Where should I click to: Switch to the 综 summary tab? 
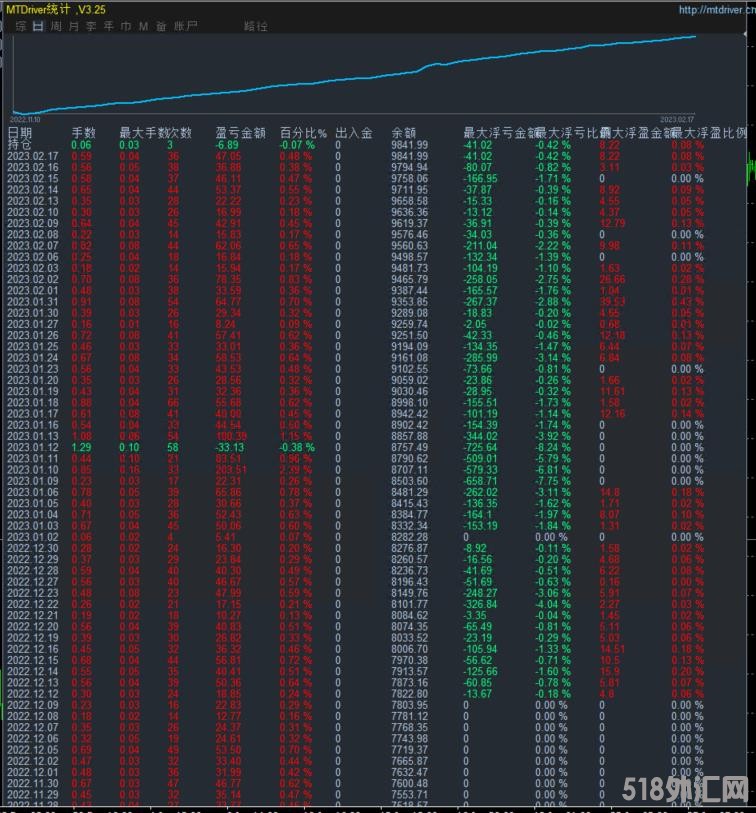pos(21,26)
